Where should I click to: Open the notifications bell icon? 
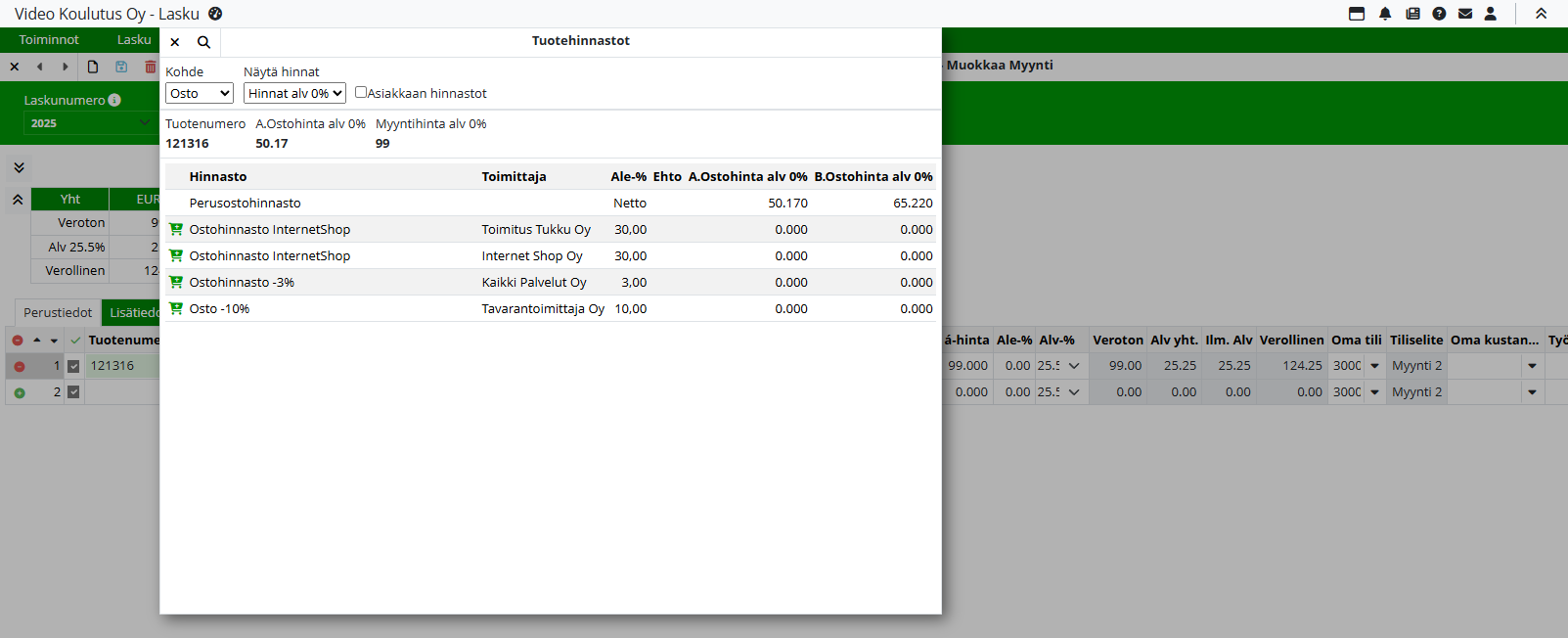1385,14
